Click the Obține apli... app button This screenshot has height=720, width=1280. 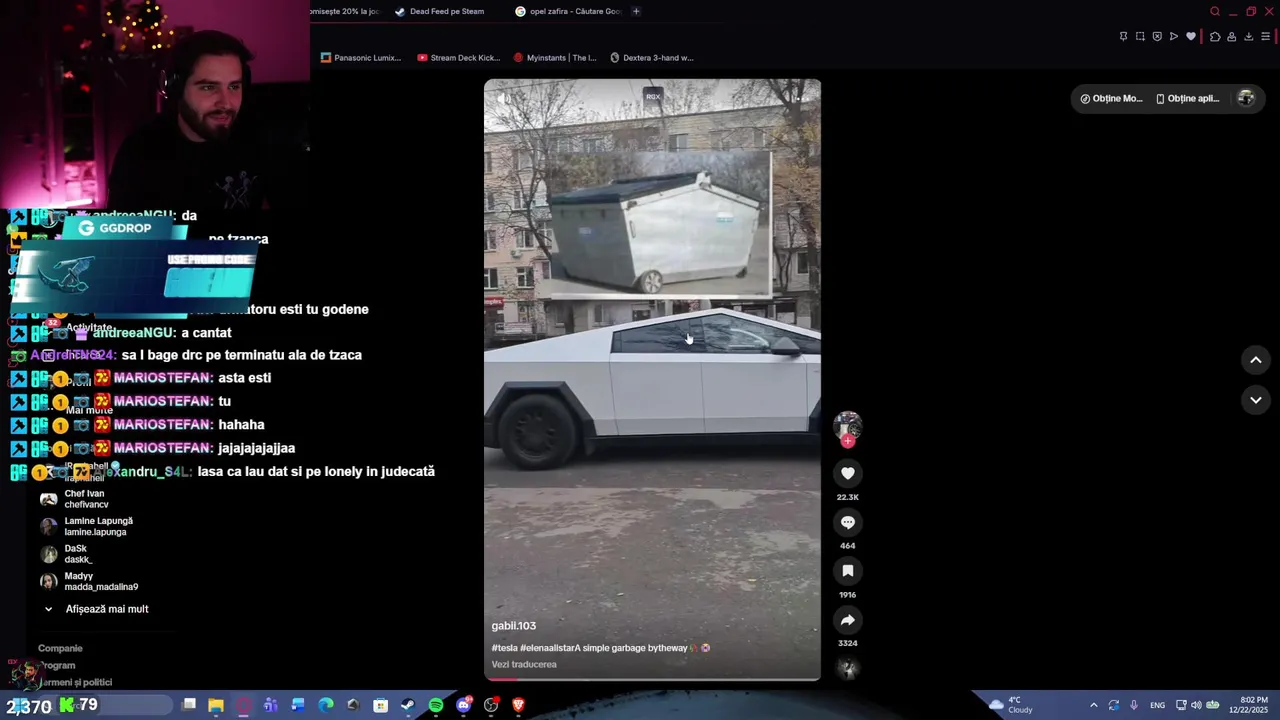(1187, 98)
